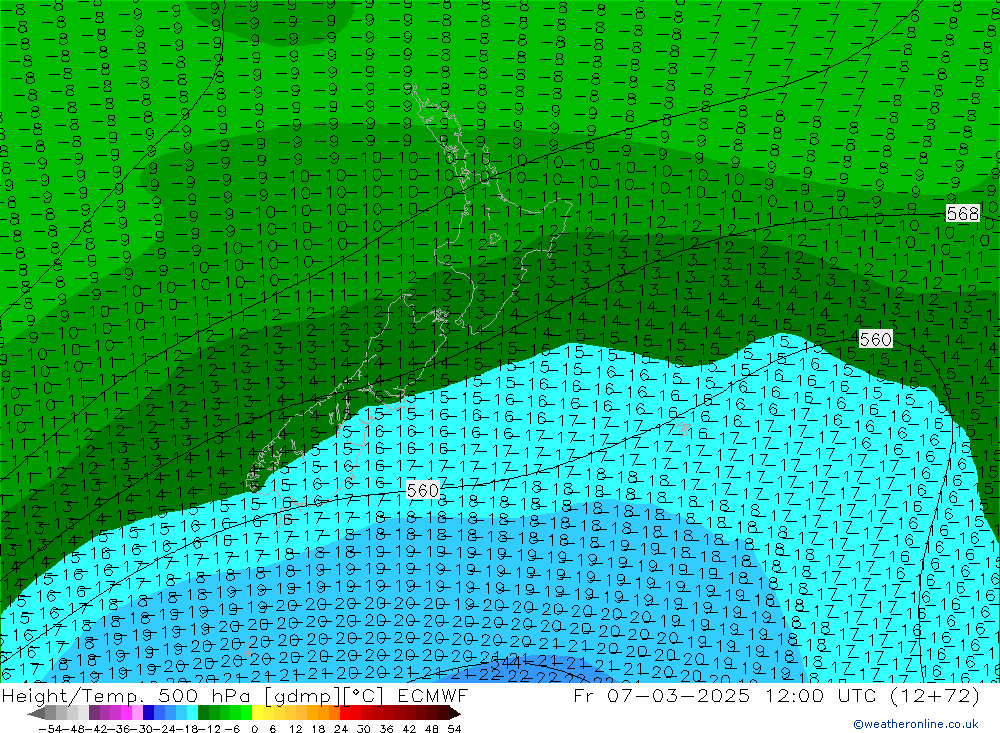Click the 'Height/Temp.' title text

click(x=71, y=695)
